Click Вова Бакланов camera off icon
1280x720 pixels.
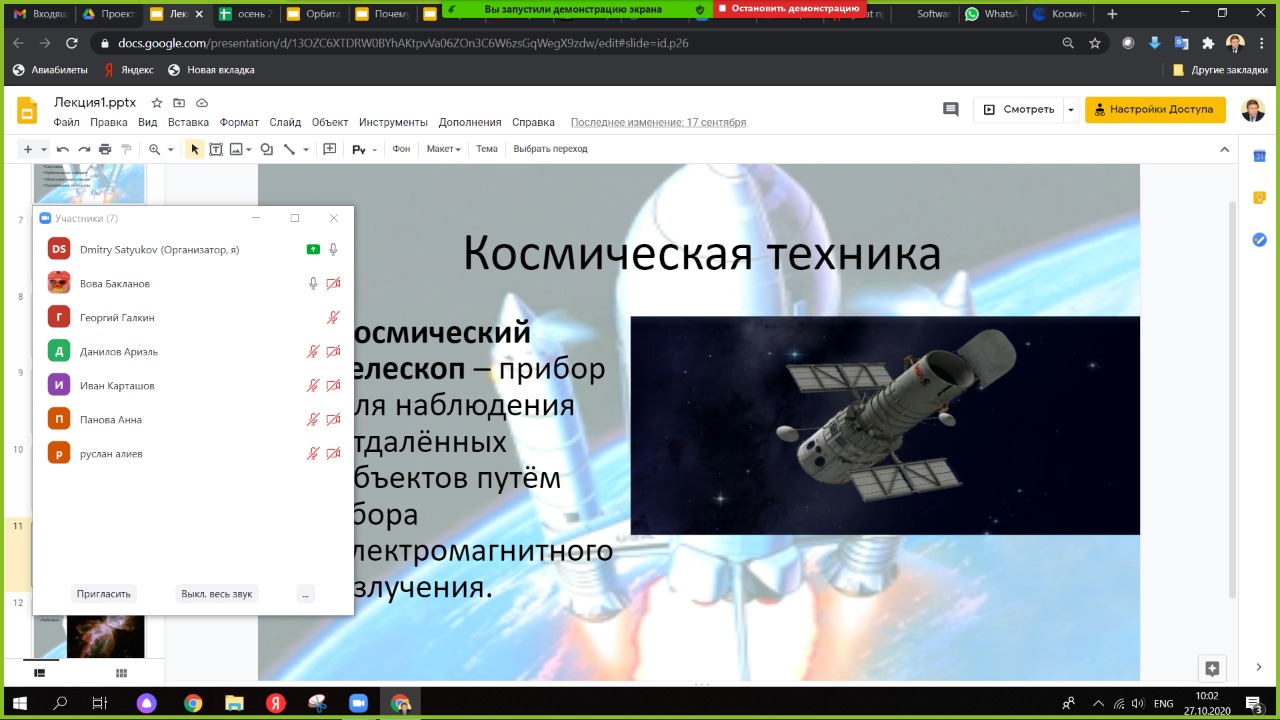333,283
